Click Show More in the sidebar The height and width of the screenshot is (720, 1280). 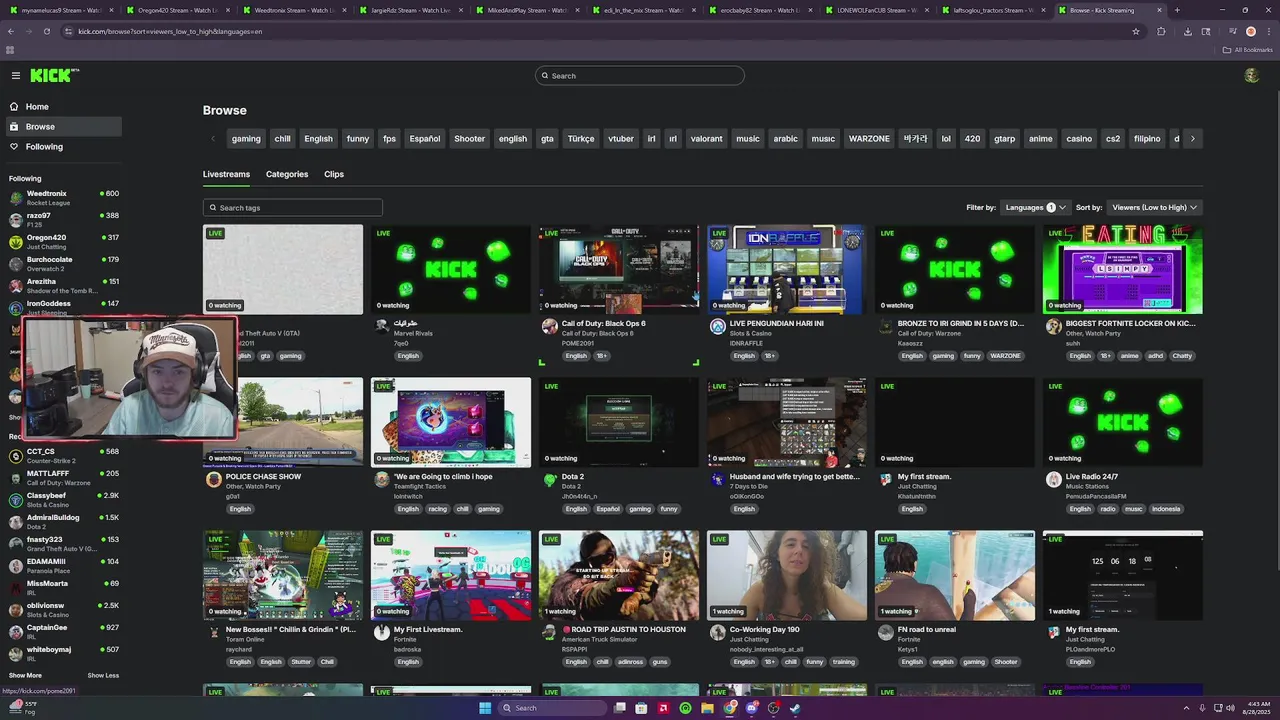(x=25, y=676)
